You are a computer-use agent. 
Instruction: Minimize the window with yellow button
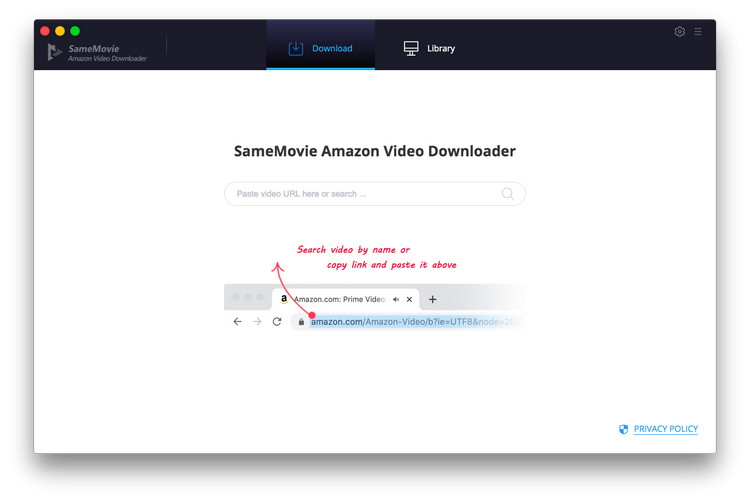click(60, 31)
